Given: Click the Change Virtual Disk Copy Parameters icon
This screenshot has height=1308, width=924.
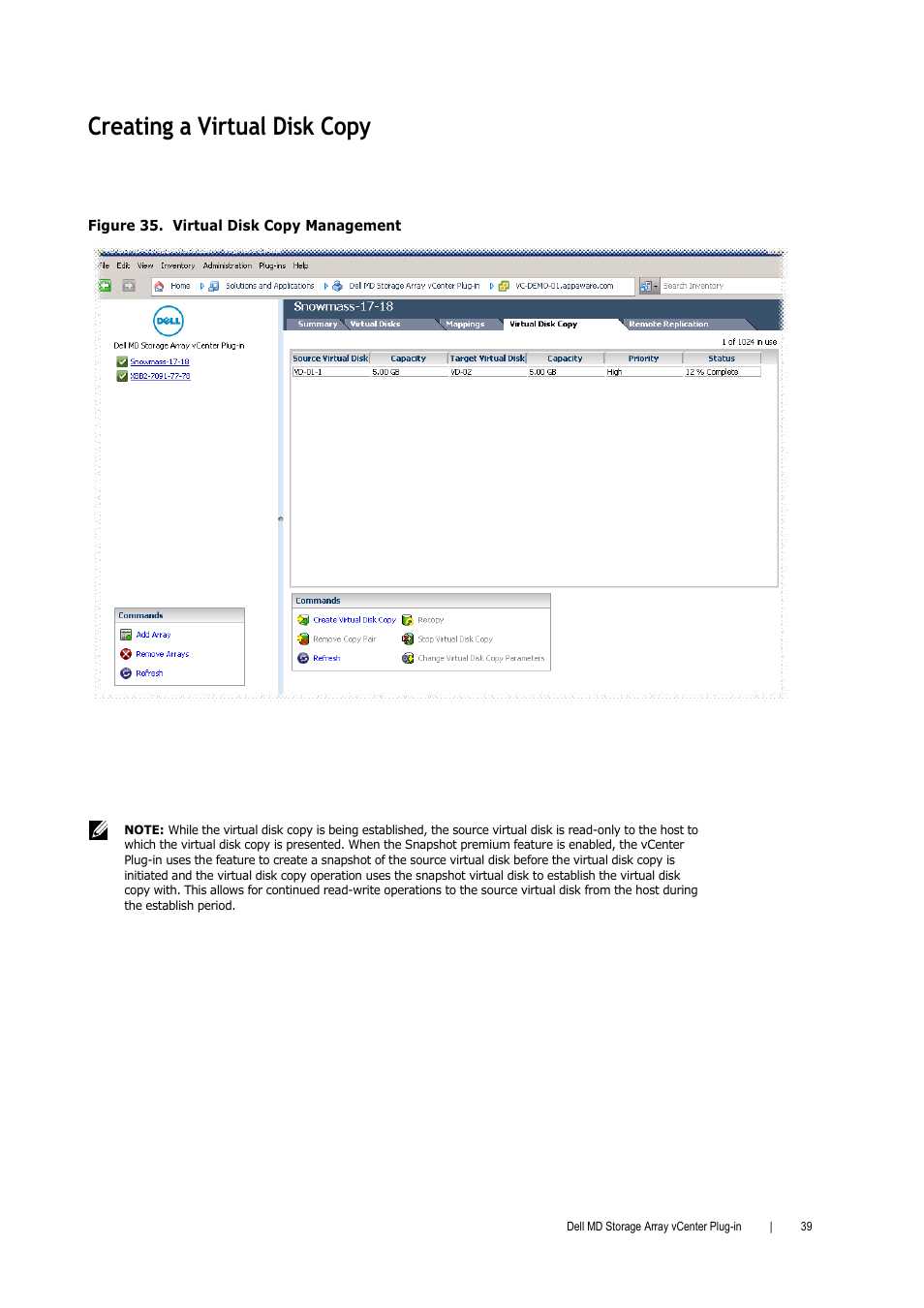Looking at the screenshot, I should [408, 658].
